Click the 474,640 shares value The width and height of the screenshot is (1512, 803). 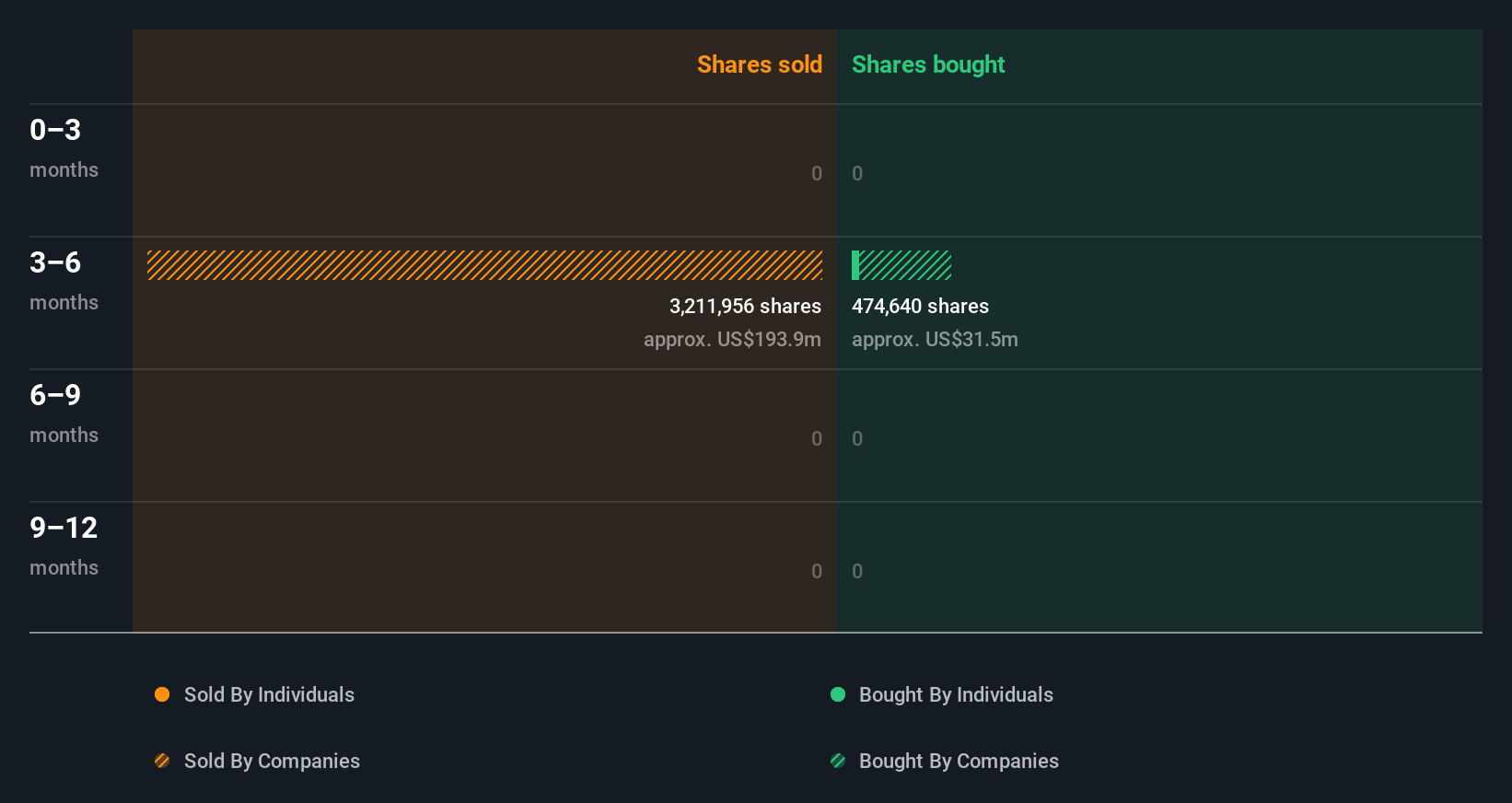click(x=920, y=307)
